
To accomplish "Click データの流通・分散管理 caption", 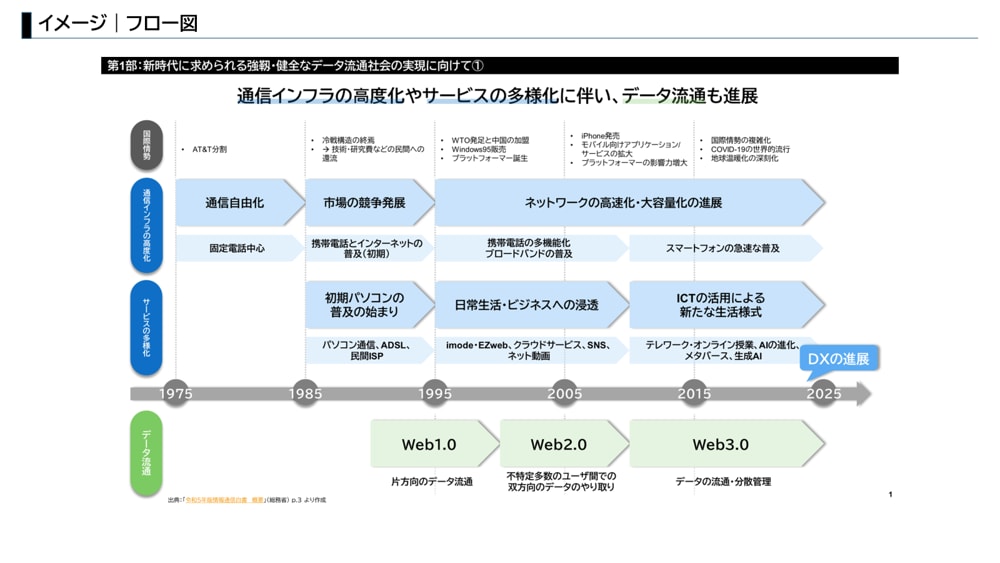I will point(723,482).
